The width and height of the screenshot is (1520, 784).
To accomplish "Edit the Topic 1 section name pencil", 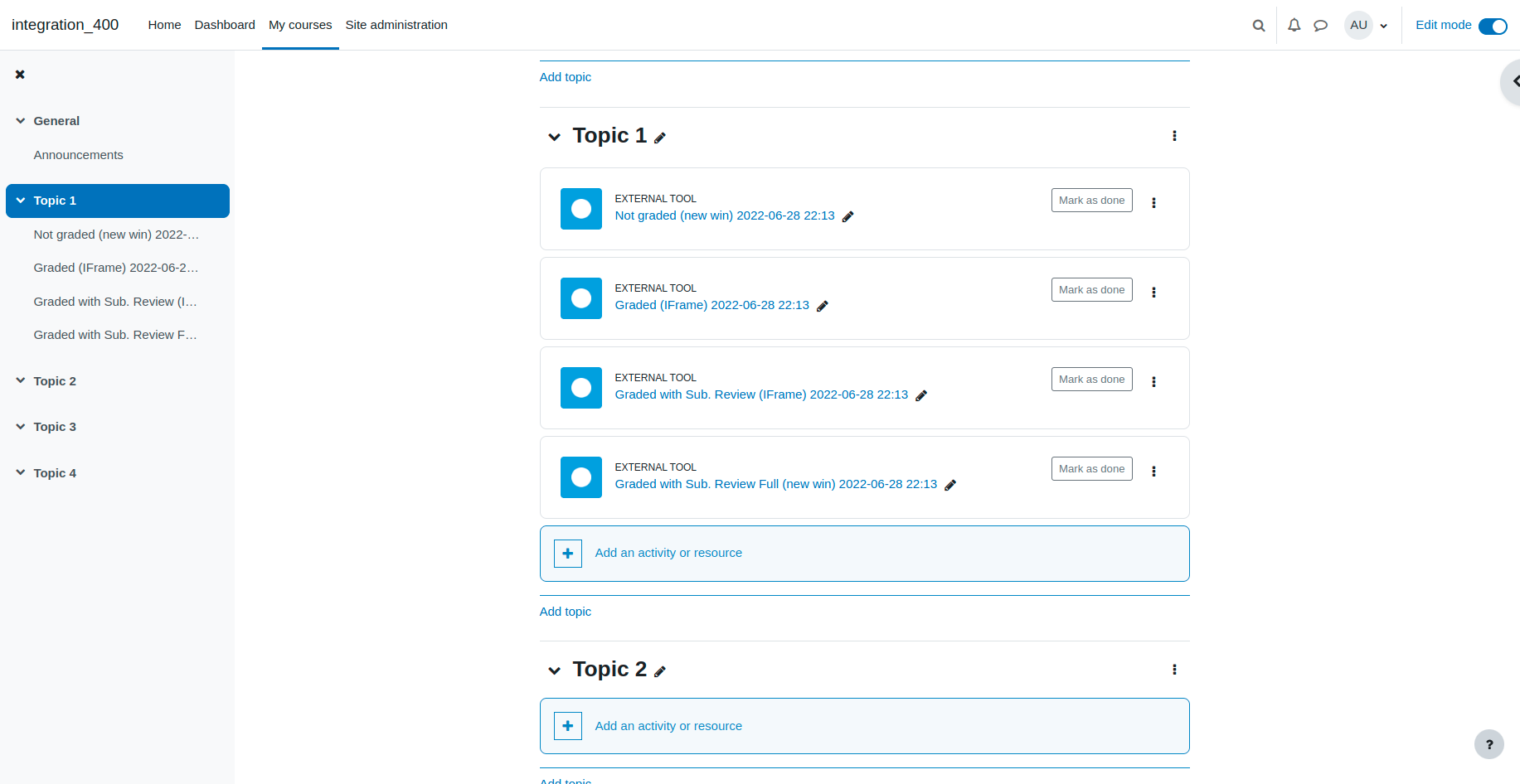I will point(660,138).
